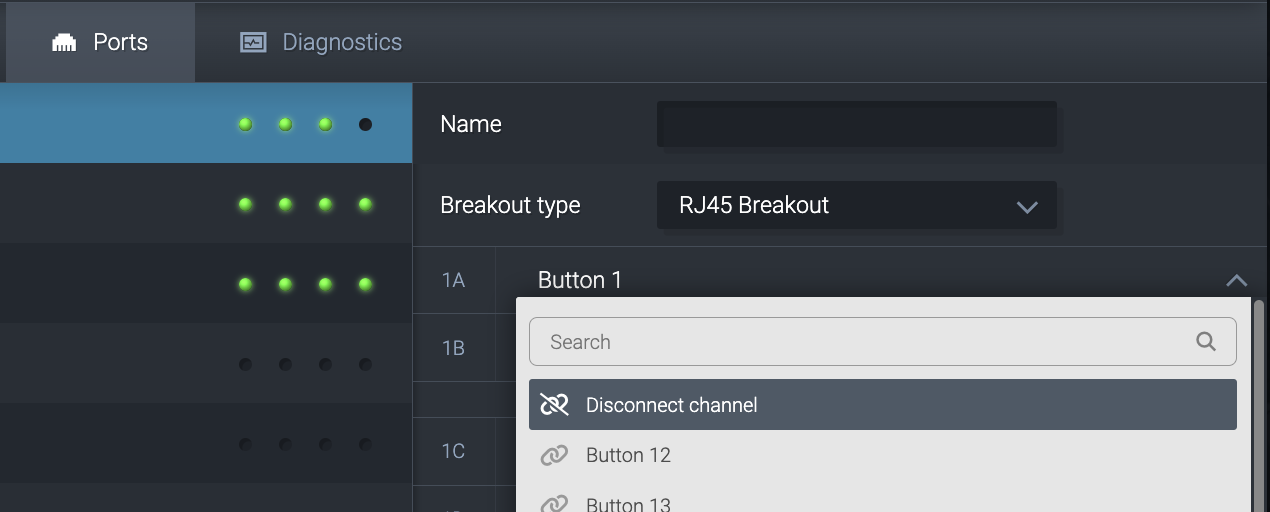
Task: Click into the channel Search field
Action: tap(860, 342)
